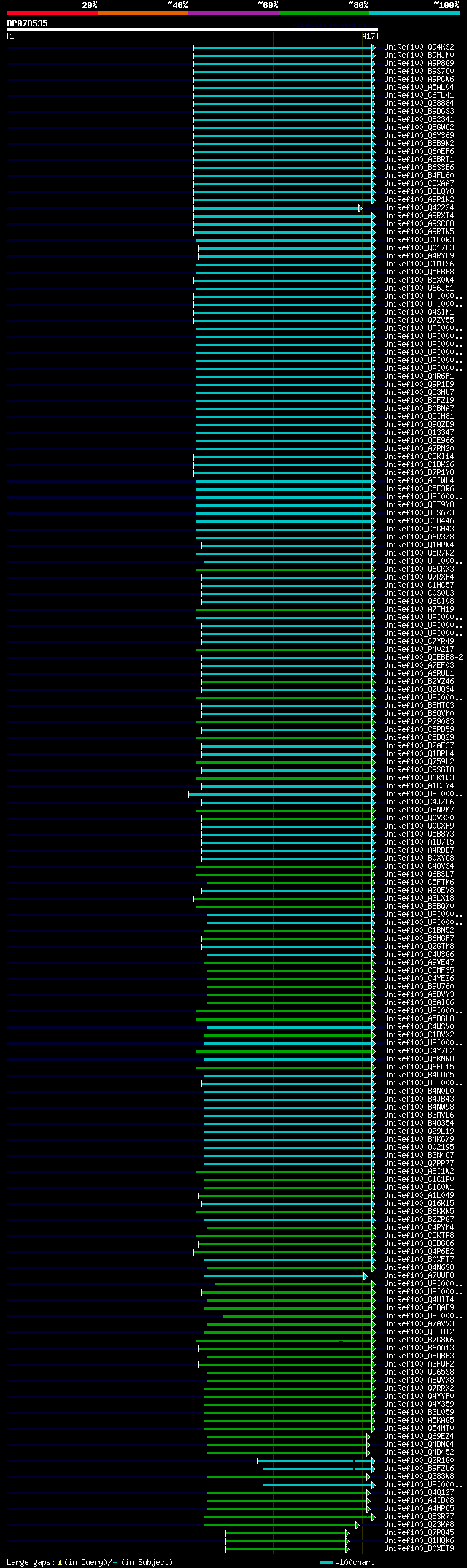Select the UniRef100_C1E0R3 label
Viewport: 467px width, 1568px height.
tap(419, 239)
